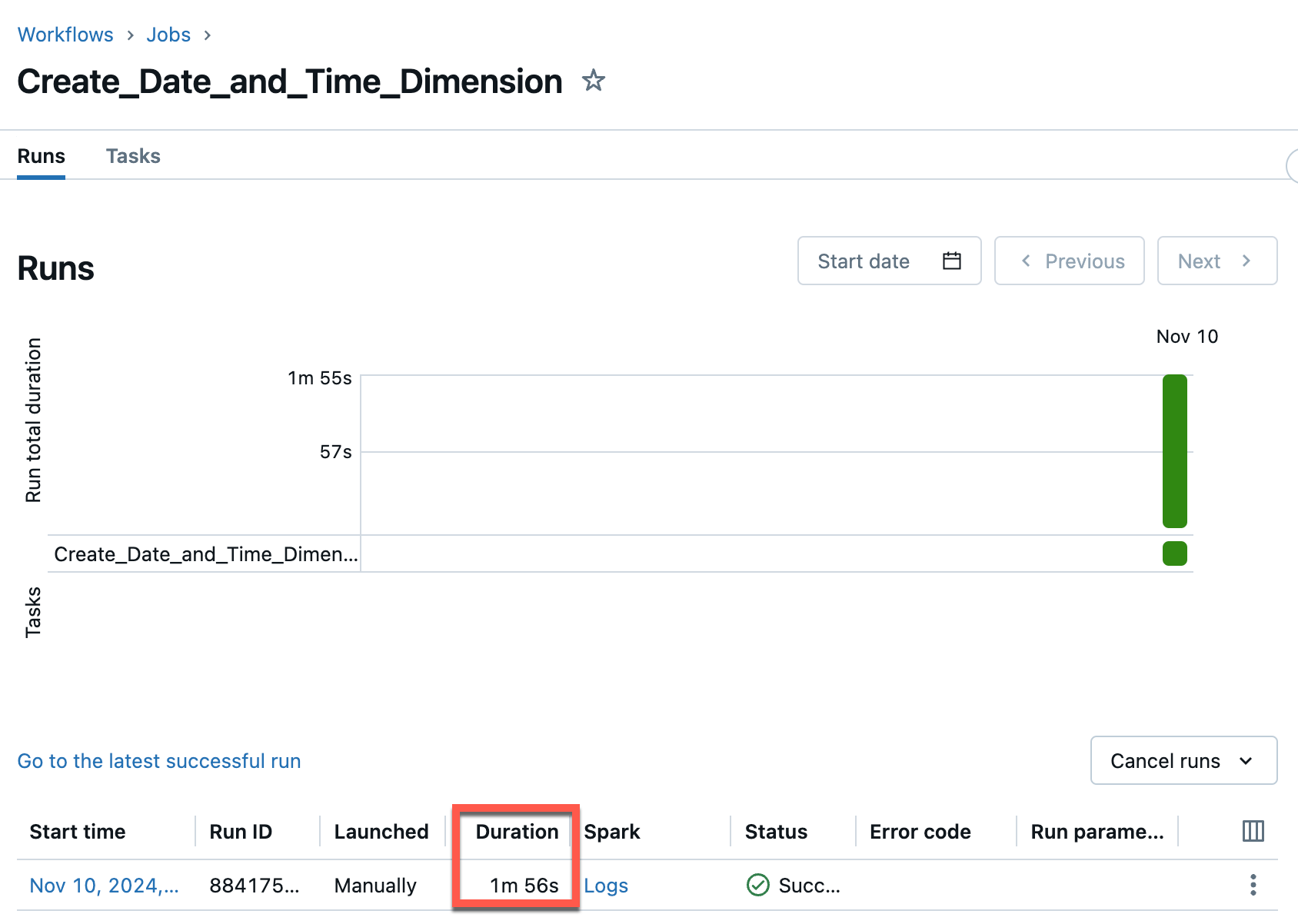Click the calendar icon in Start date

pos(951,261)
